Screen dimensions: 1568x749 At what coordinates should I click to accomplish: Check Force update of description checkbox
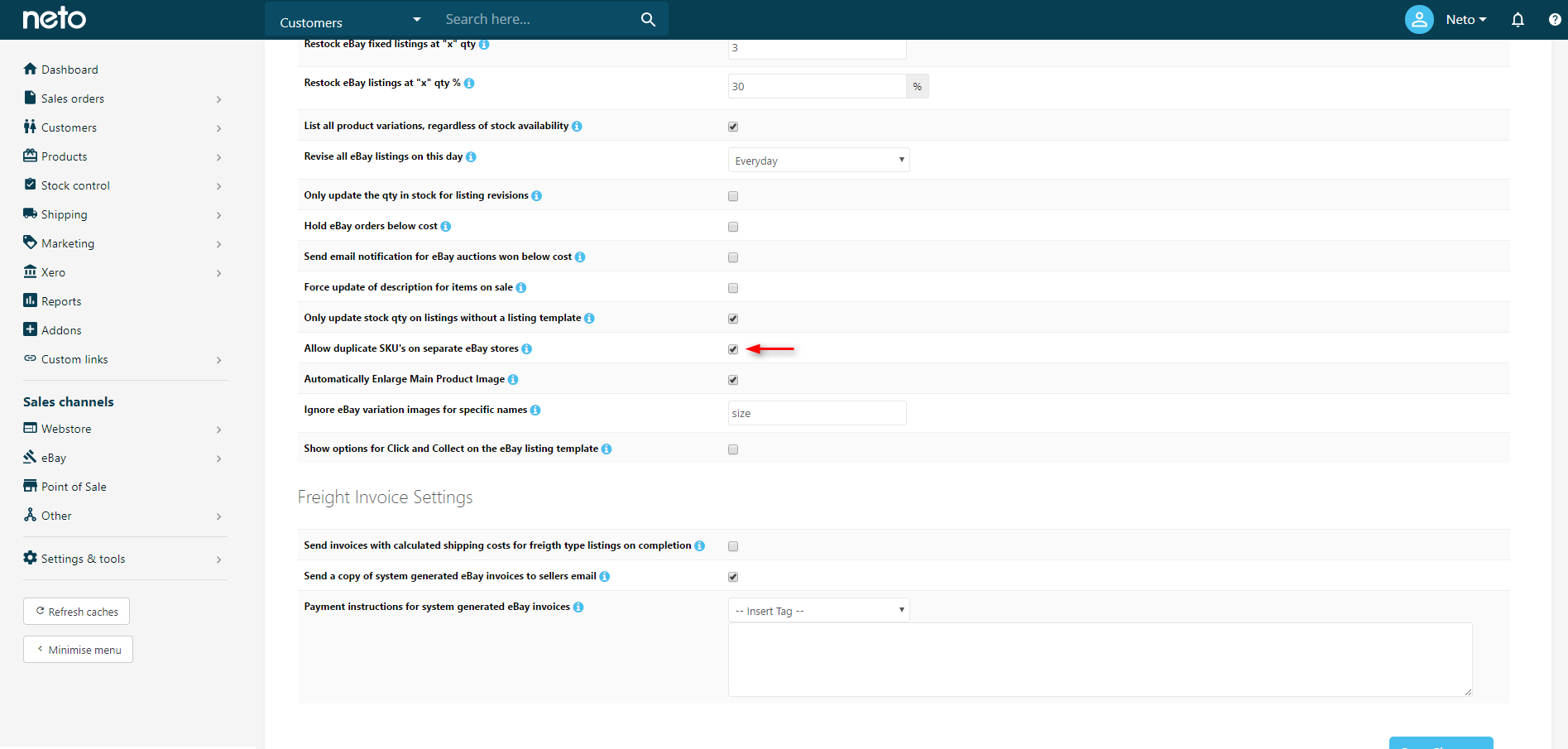[x=733, y=288]
